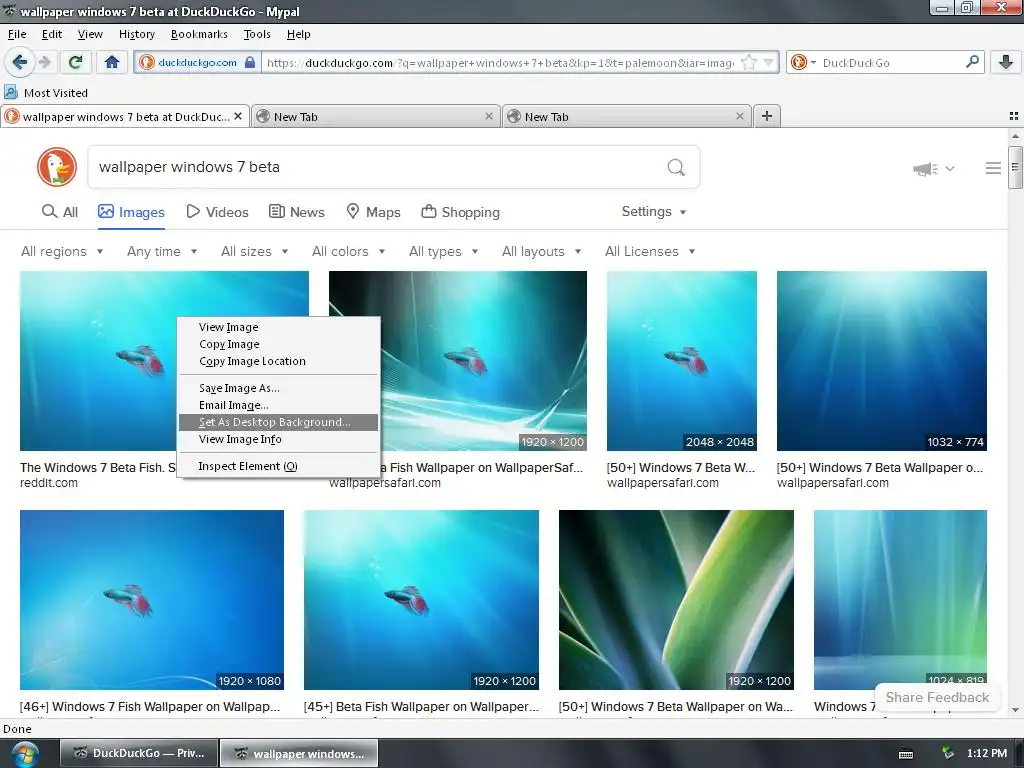Select the Images results tab
This screenshot has height=768, width=1024.
(131, 212)
